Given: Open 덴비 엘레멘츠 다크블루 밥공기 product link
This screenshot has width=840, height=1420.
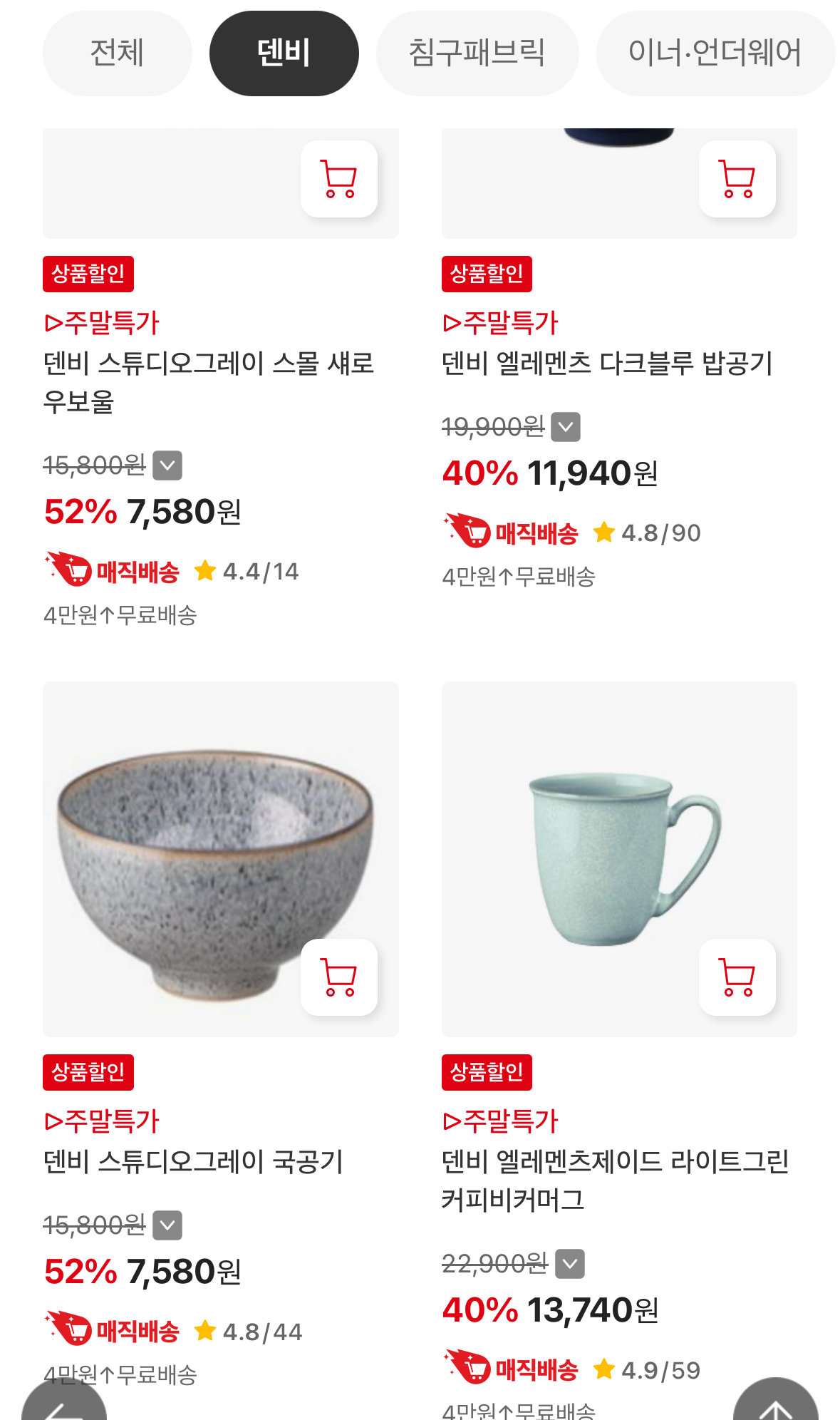Looking at the screenshot, I should click(x=607, y=364).
